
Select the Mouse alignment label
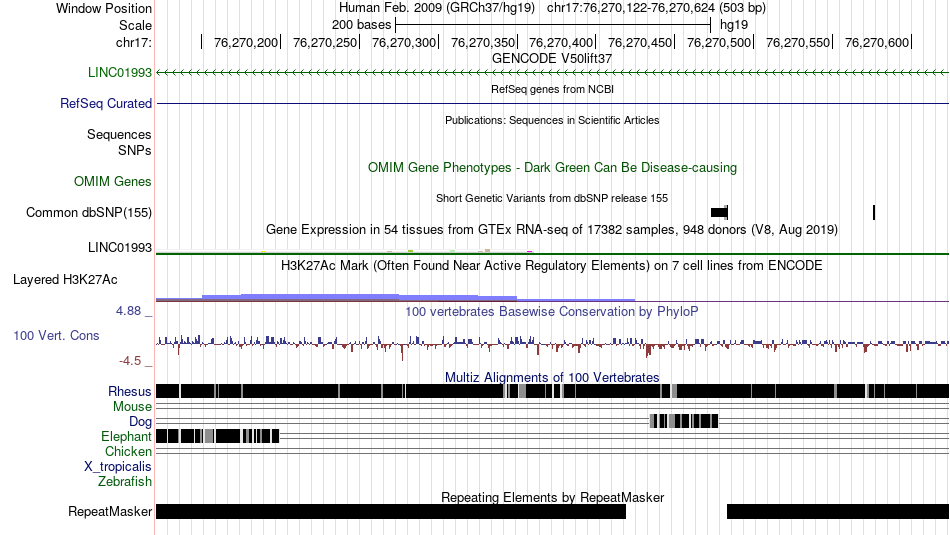click(132, 407)
